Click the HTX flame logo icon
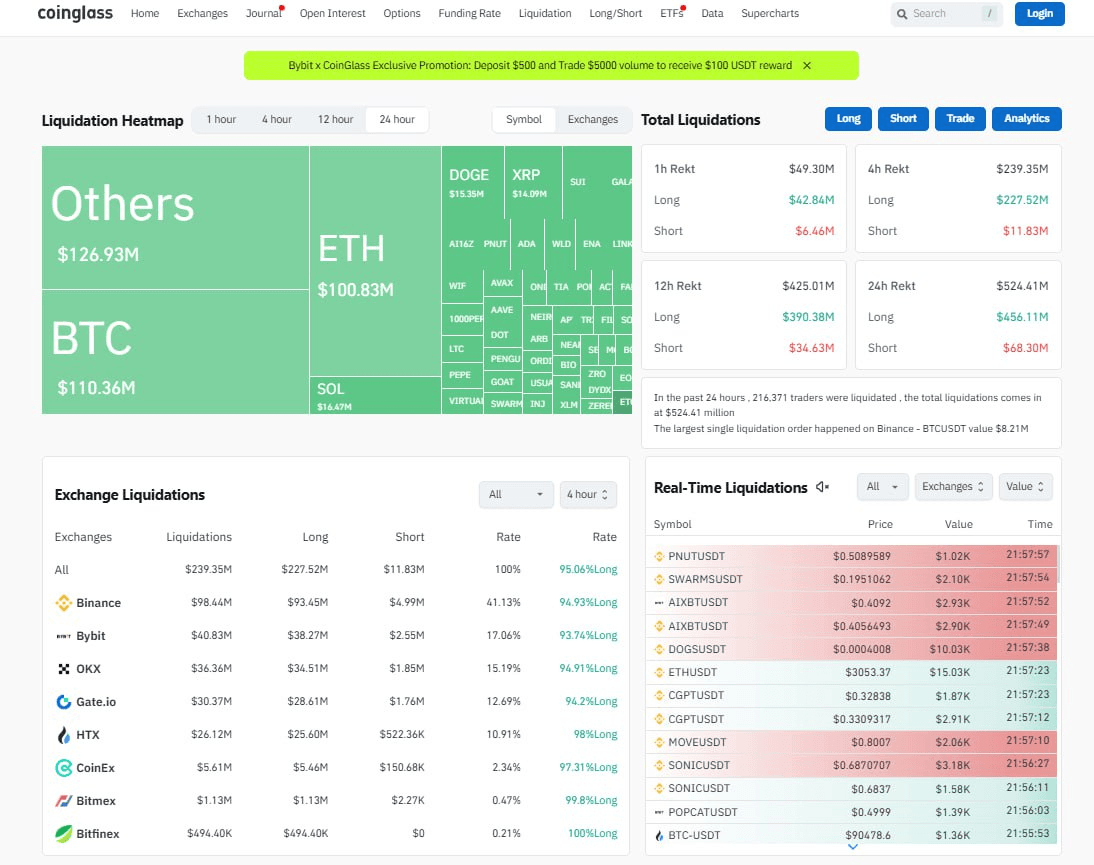This screenshot has height=865, width=1094. tap(63, 735)
